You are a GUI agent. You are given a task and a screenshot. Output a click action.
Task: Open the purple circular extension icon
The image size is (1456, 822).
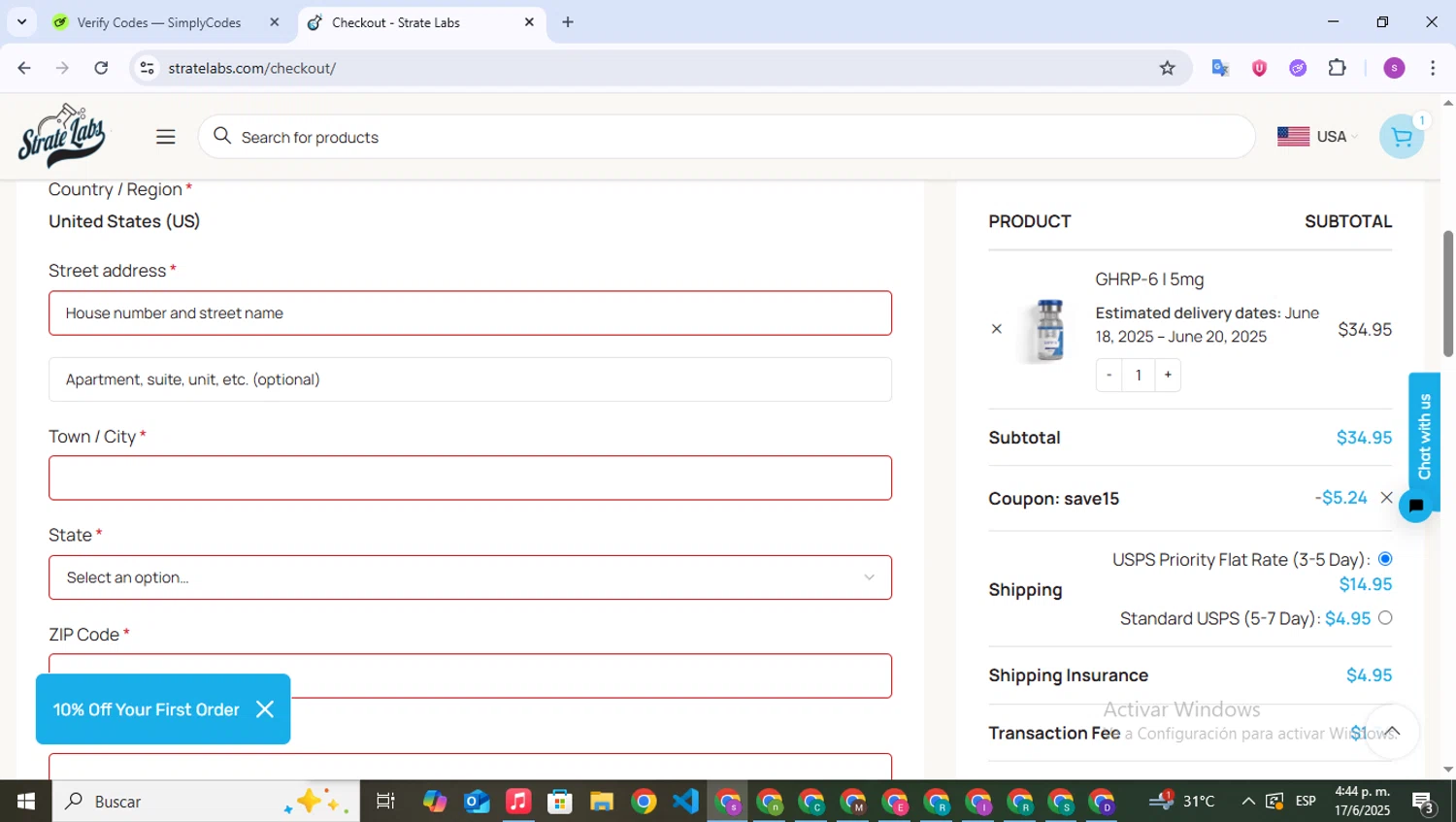coord(1298,68)
